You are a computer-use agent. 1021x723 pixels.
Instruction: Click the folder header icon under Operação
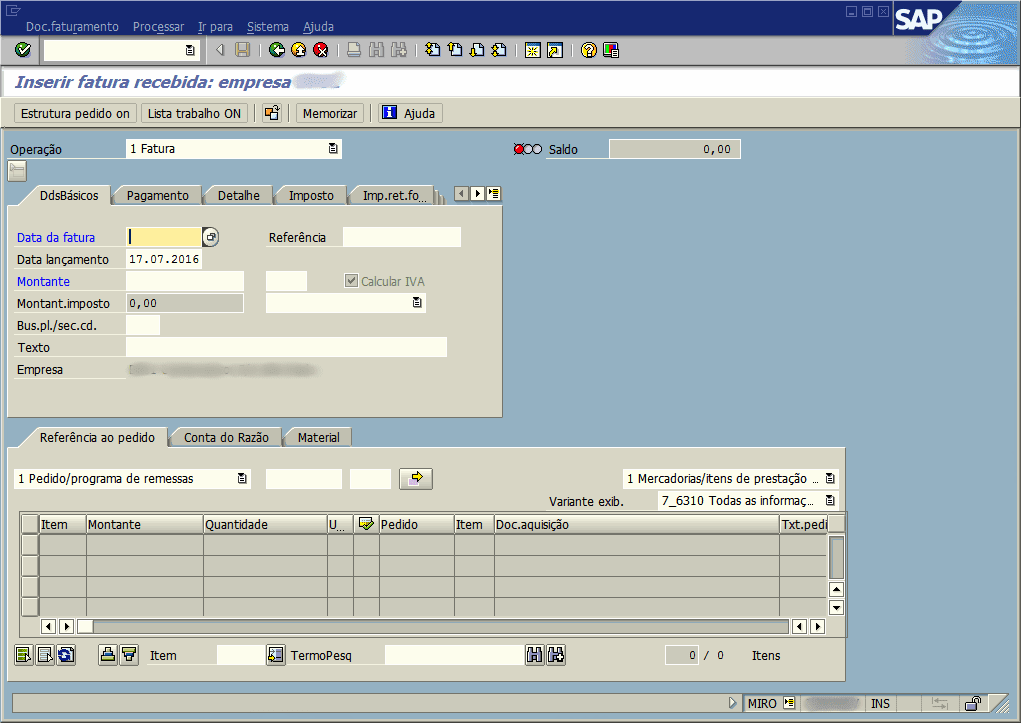17,171
